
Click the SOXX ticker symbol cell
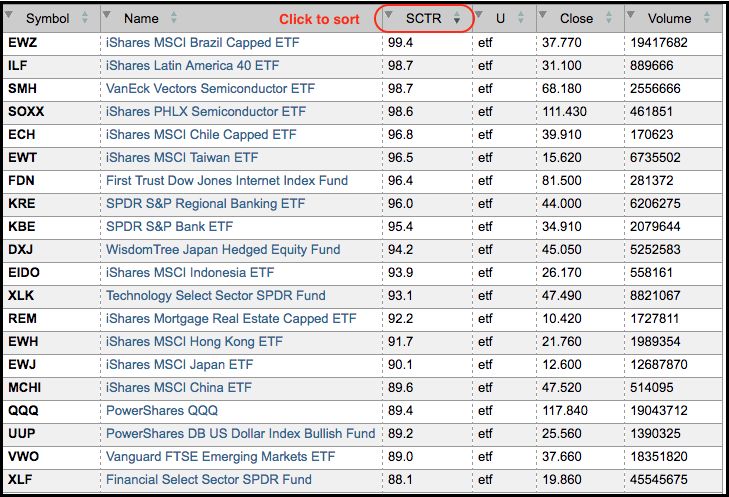tap(26, 112)
